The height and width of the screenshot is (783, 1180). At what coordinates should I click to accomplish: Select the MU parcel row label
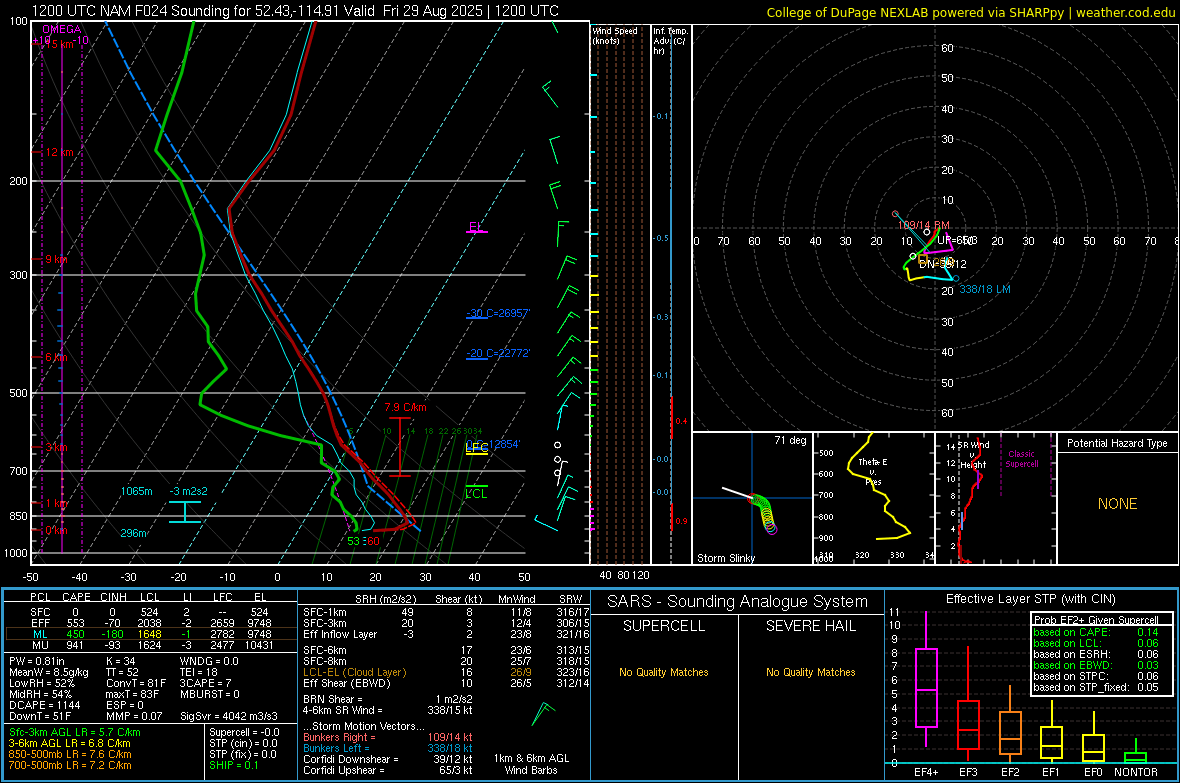tap(41, 644)
